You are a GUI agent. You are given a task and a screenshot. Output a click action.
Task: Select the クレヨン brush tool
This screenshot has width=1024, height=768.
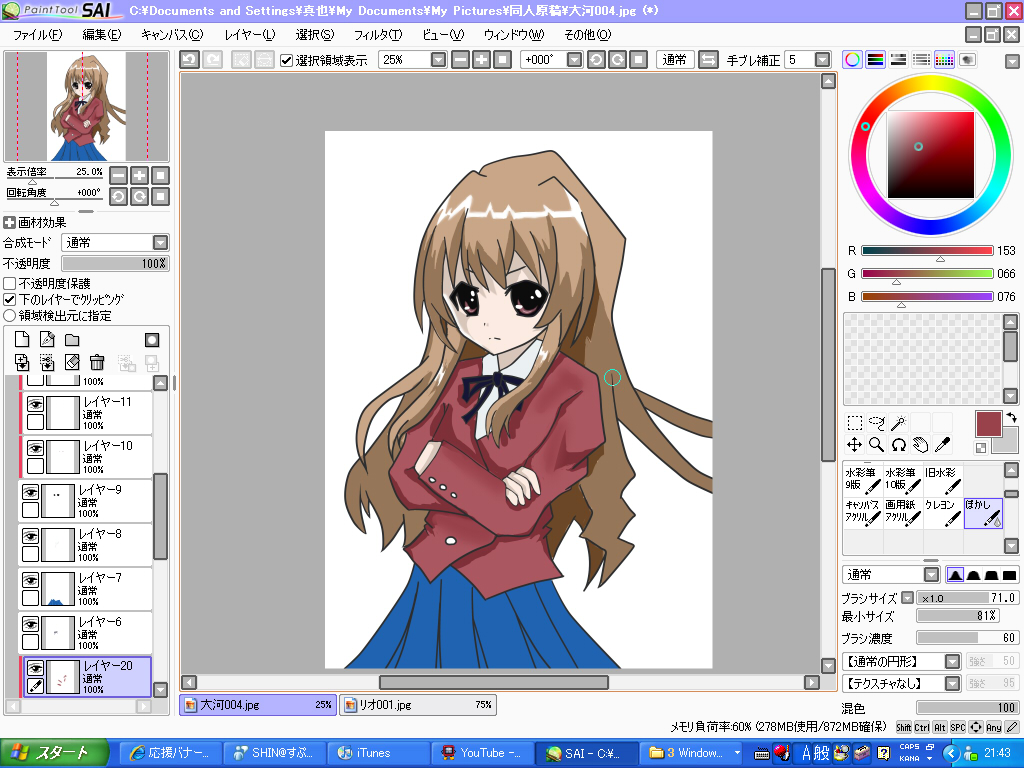point(942,513)
